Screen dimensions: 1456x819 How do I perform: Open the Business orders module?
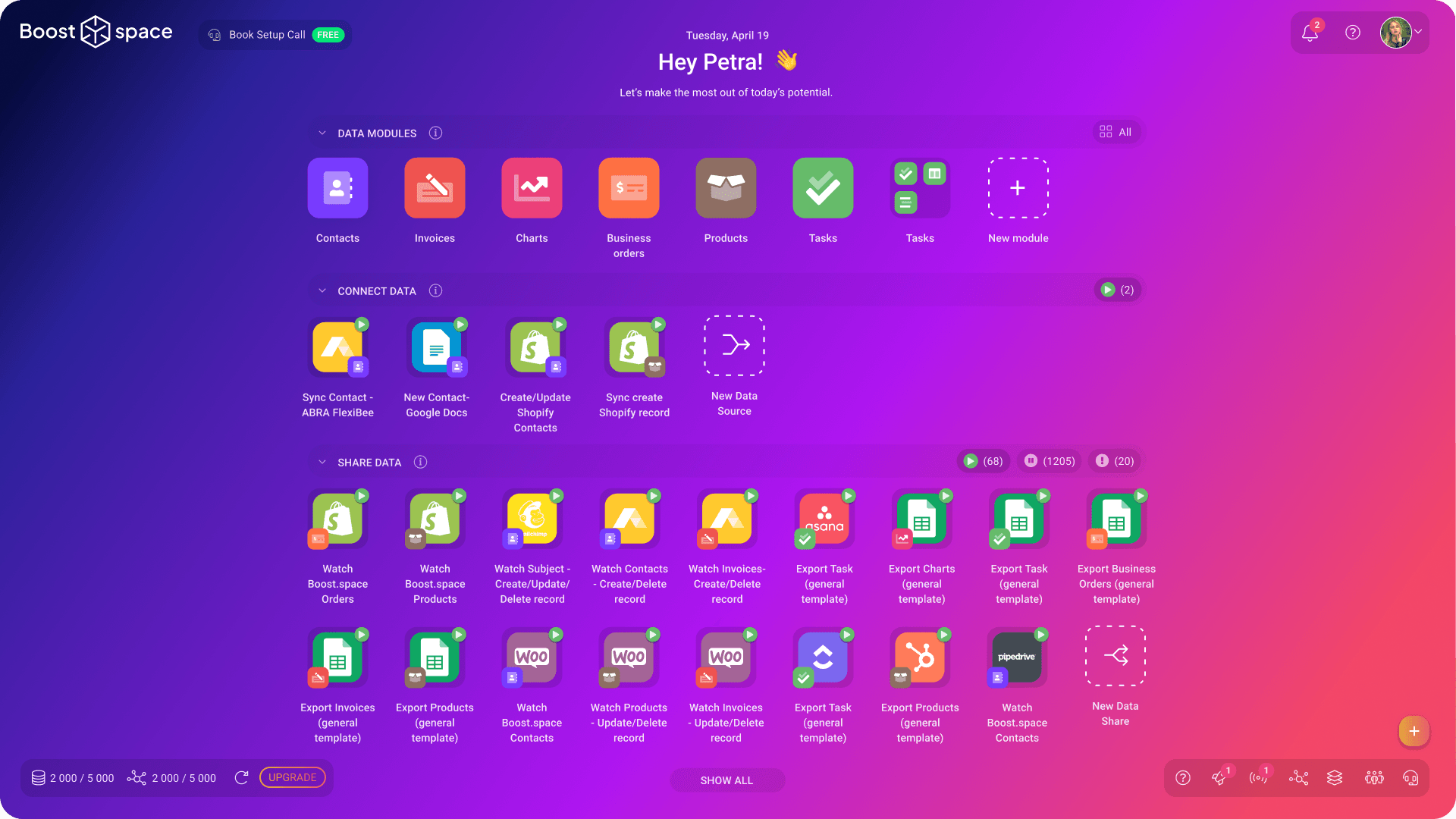(629, 188)
